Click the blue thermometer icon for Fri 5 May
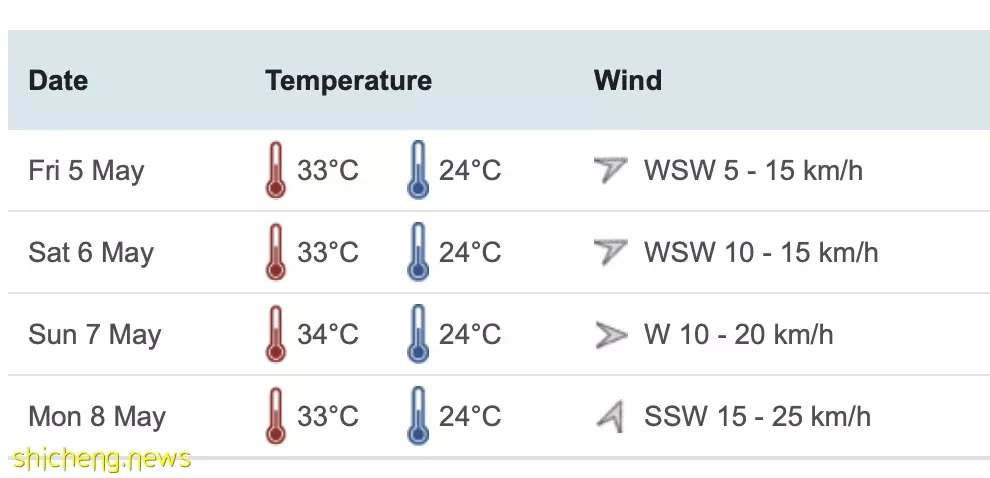Viewport: 990px width, 478px height. click(x=418, y=170)
